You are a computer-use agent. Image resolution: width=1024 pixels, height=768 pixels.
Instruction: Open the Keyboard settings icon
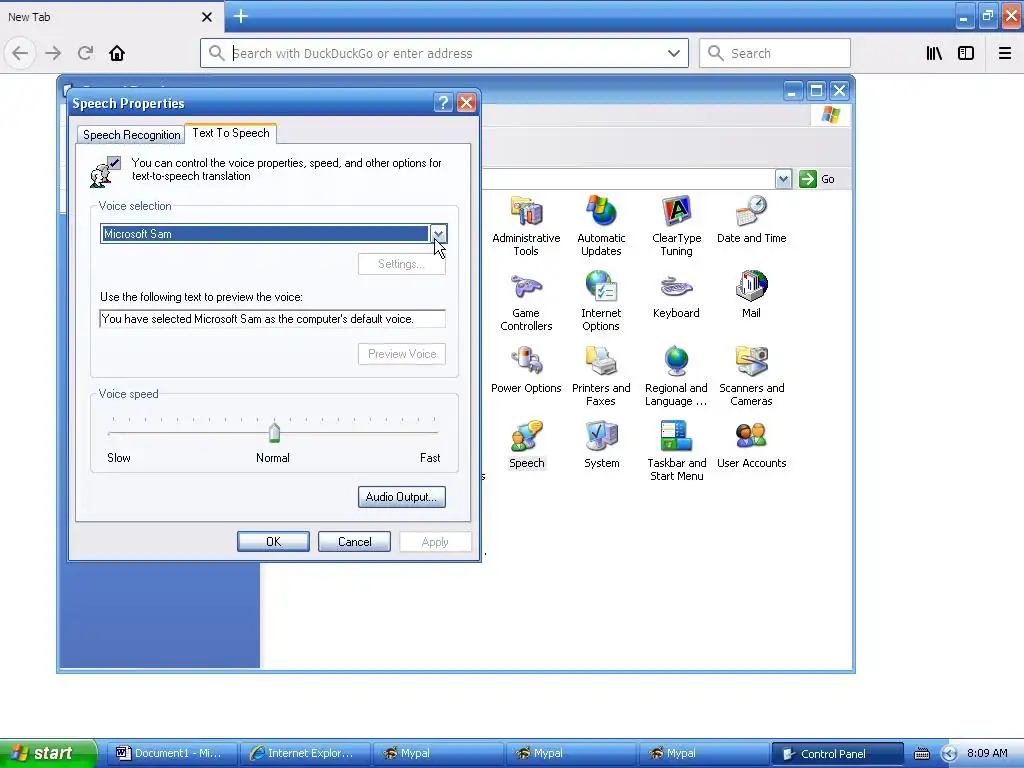(676, 295)
